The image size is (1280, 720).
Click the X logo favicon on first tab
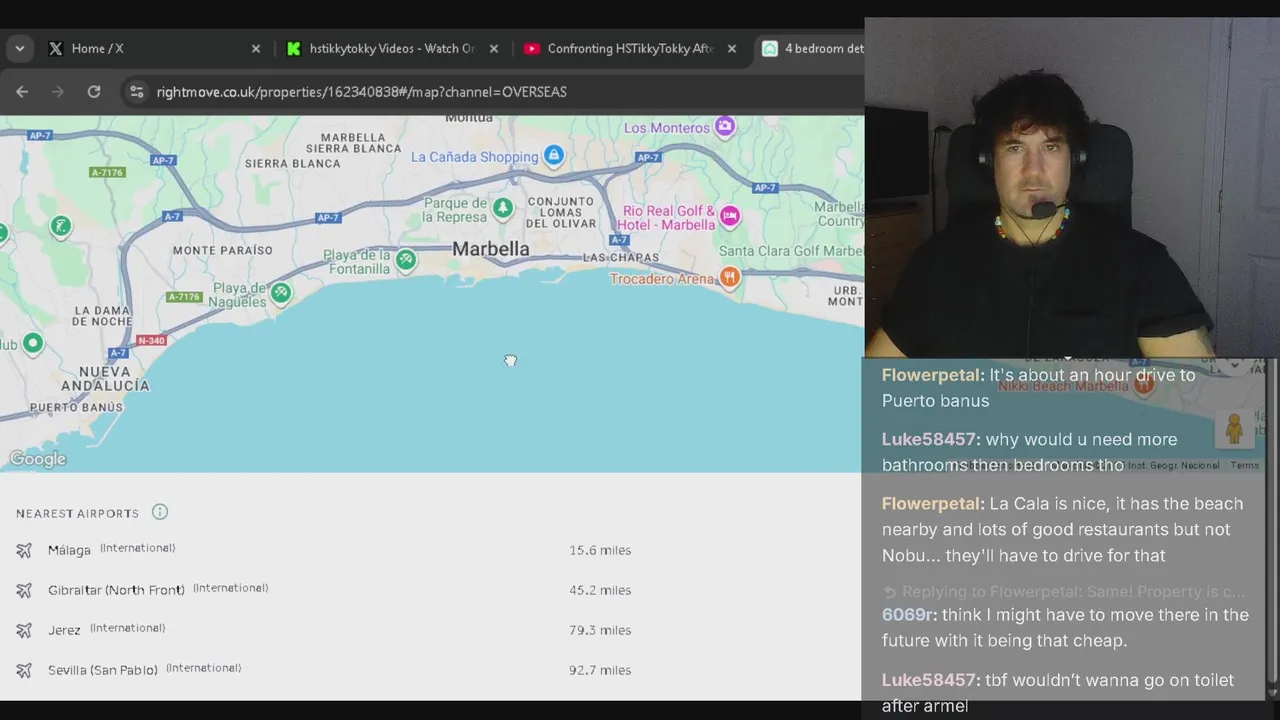pos(56,48)
